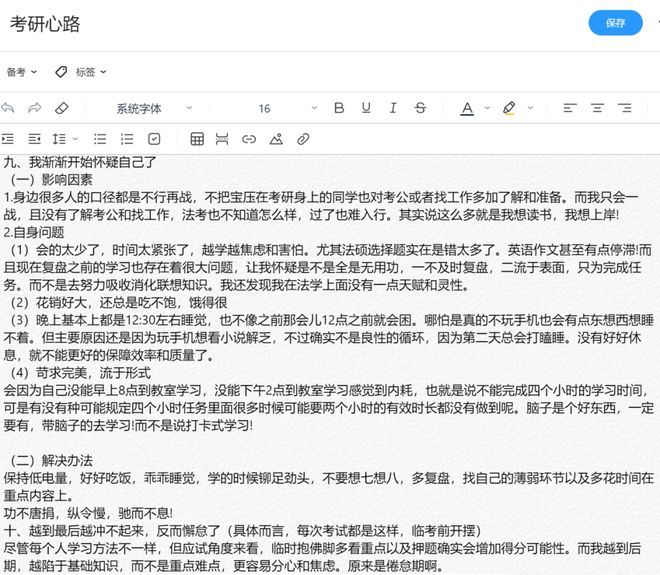Click heading 九、我渐渐开始怀疑自己了
The width and height of the screenshot is (660, 575).
[x=80, y=162]
